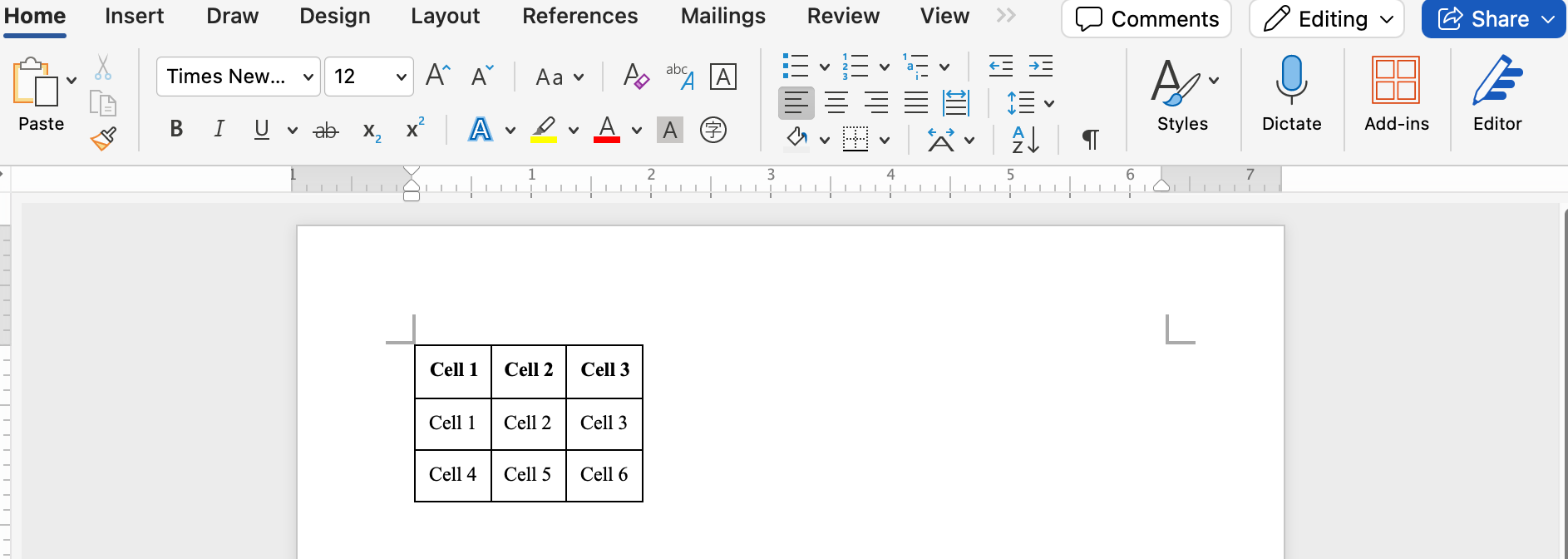1568x559 pixels.
Task: Cut selection with the scissors icon
Action: 102,67
